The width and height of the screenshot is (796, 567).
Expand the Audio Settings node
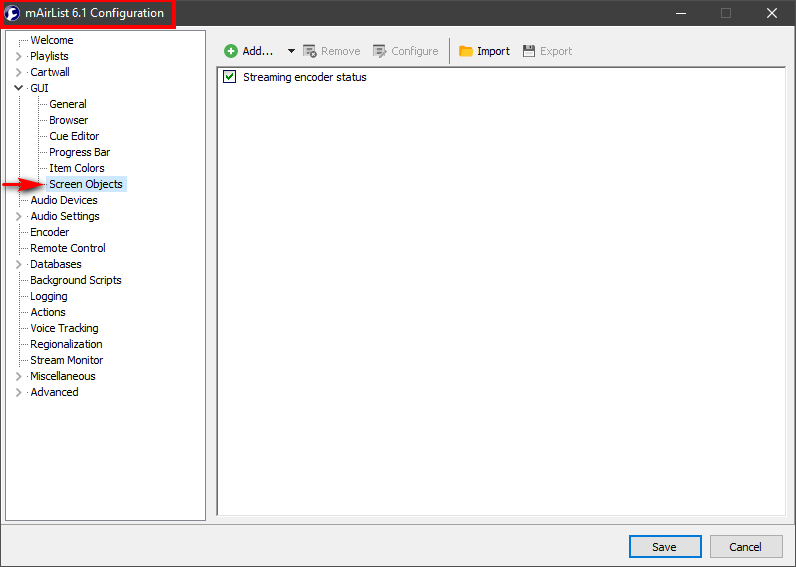pyautogui.click(x=19, y=216)
